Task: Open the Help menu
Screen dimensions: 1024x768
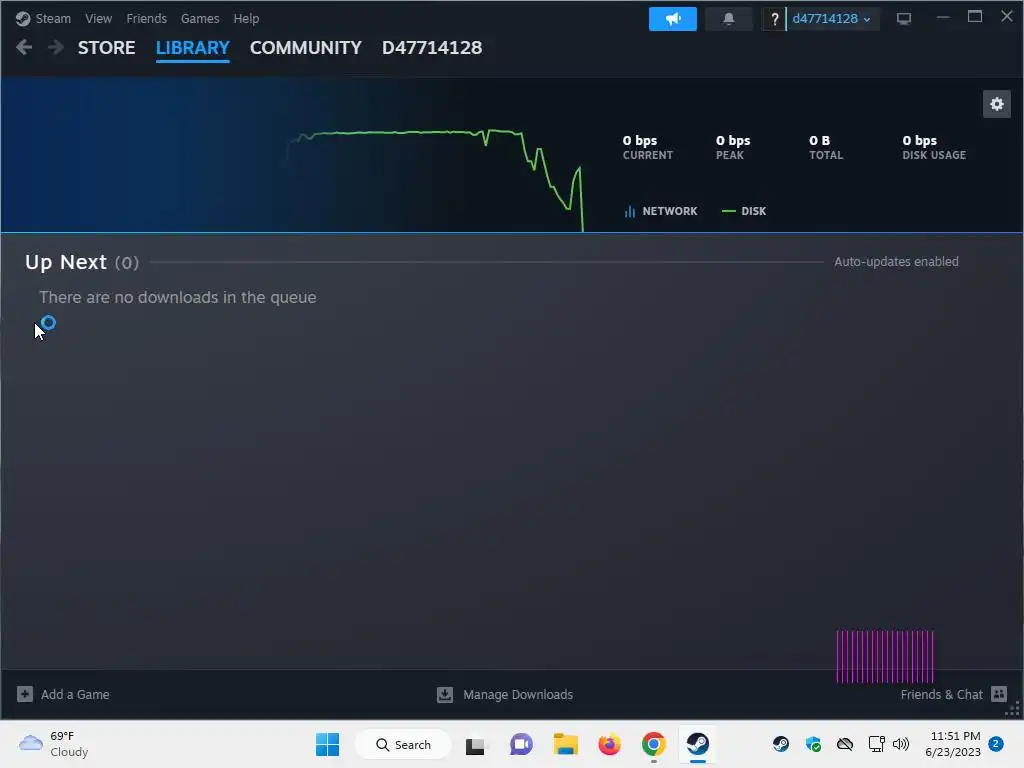Action: 246,18
